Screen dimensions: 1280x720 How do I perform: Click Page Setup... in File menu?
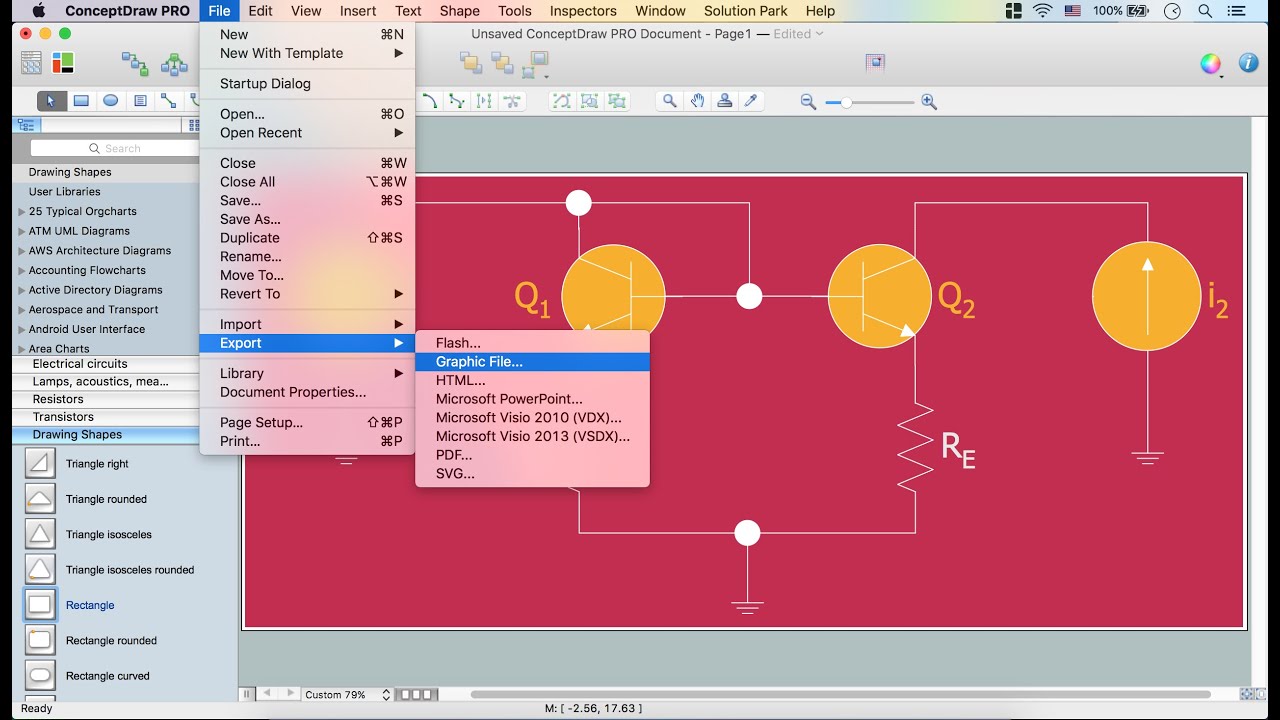point(307,422)
